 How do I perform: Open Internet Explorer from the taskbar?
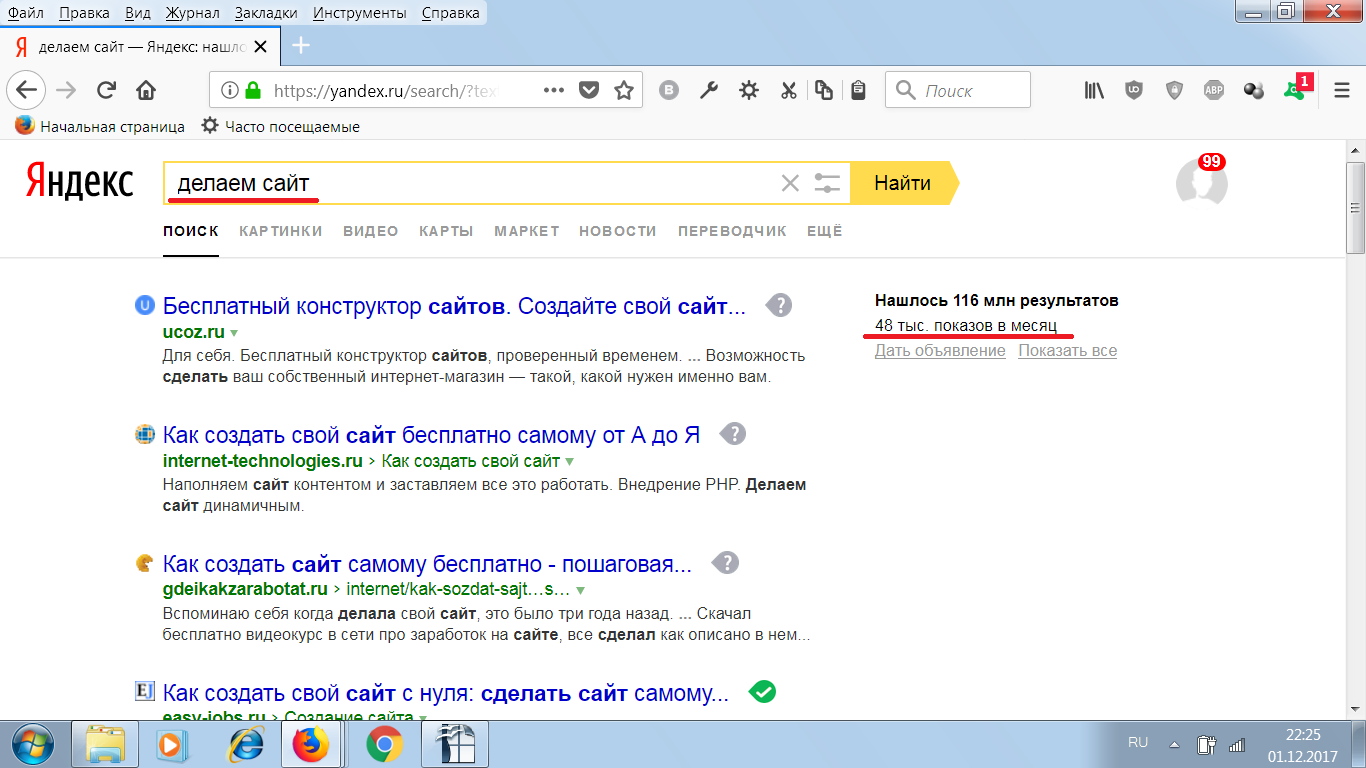point(245,745)
